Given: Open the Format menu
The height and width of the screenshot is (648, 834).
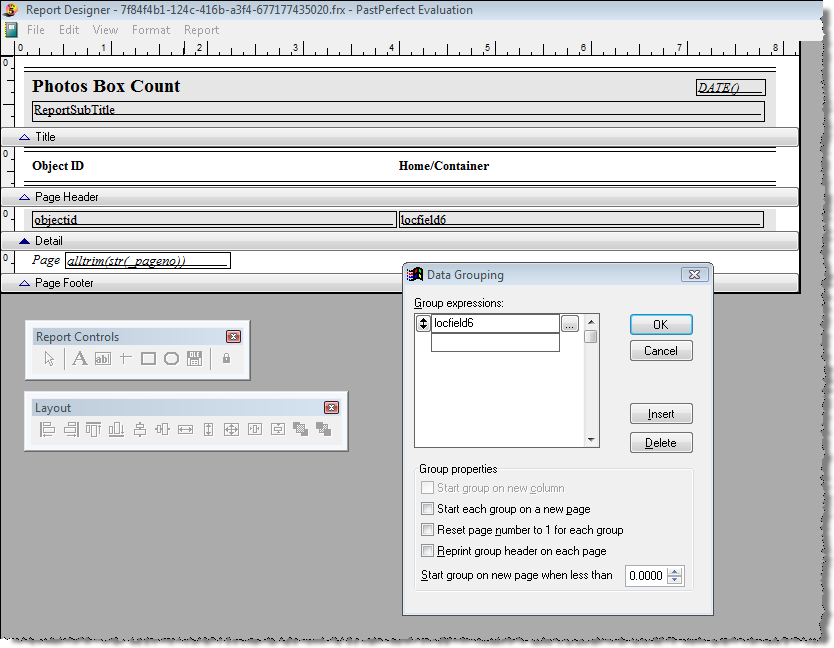Looking at the screenshot, I should point(151,29).
